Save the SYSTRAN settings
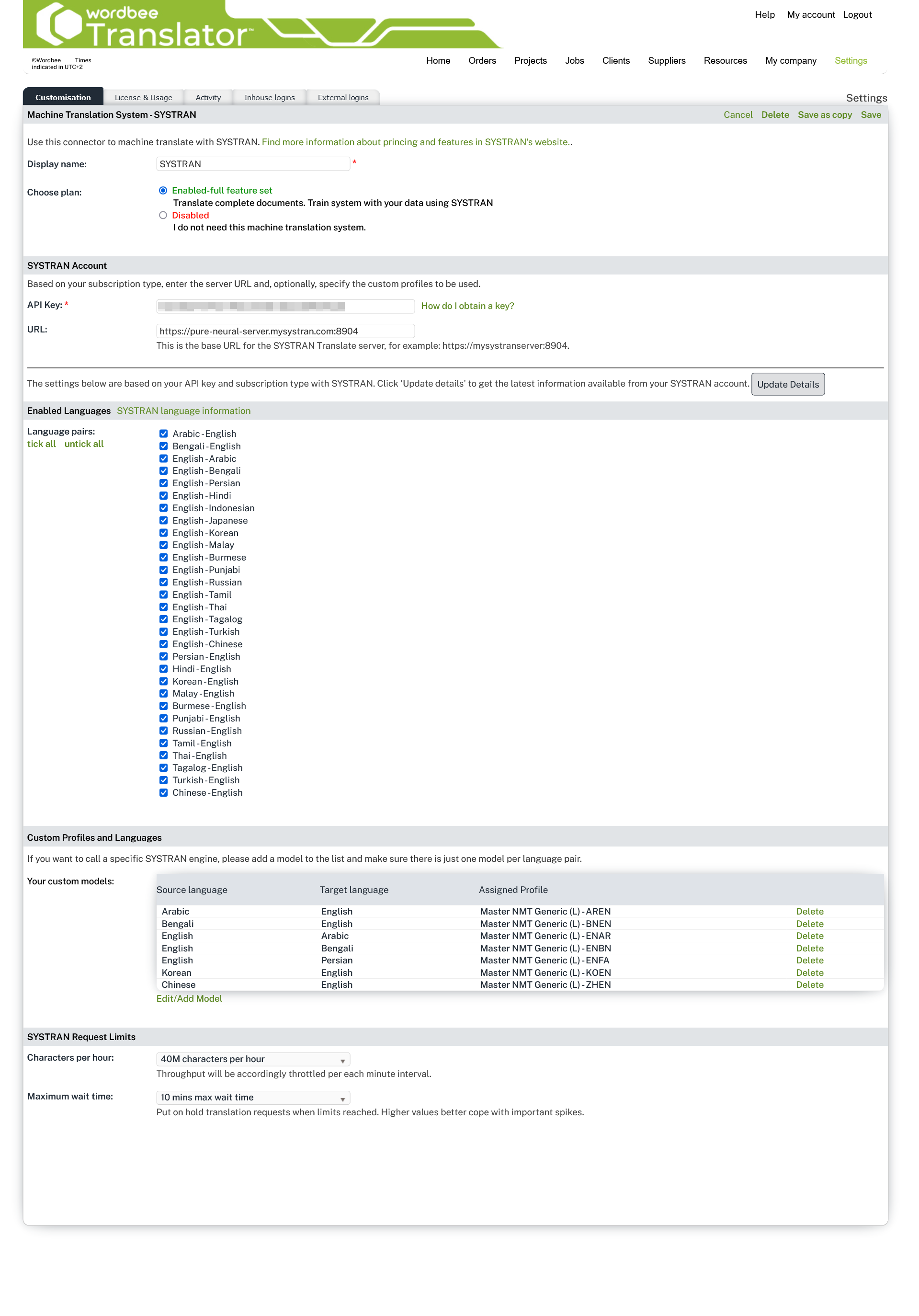 tap(871, 114)
